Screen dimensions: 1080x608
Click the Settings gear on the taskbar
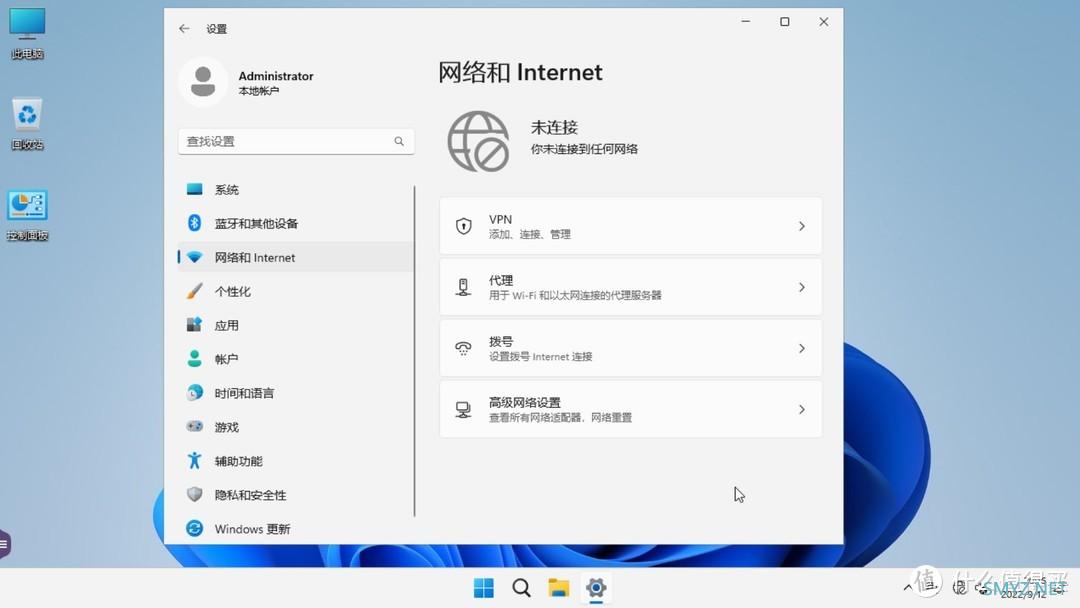coord(596,588)
